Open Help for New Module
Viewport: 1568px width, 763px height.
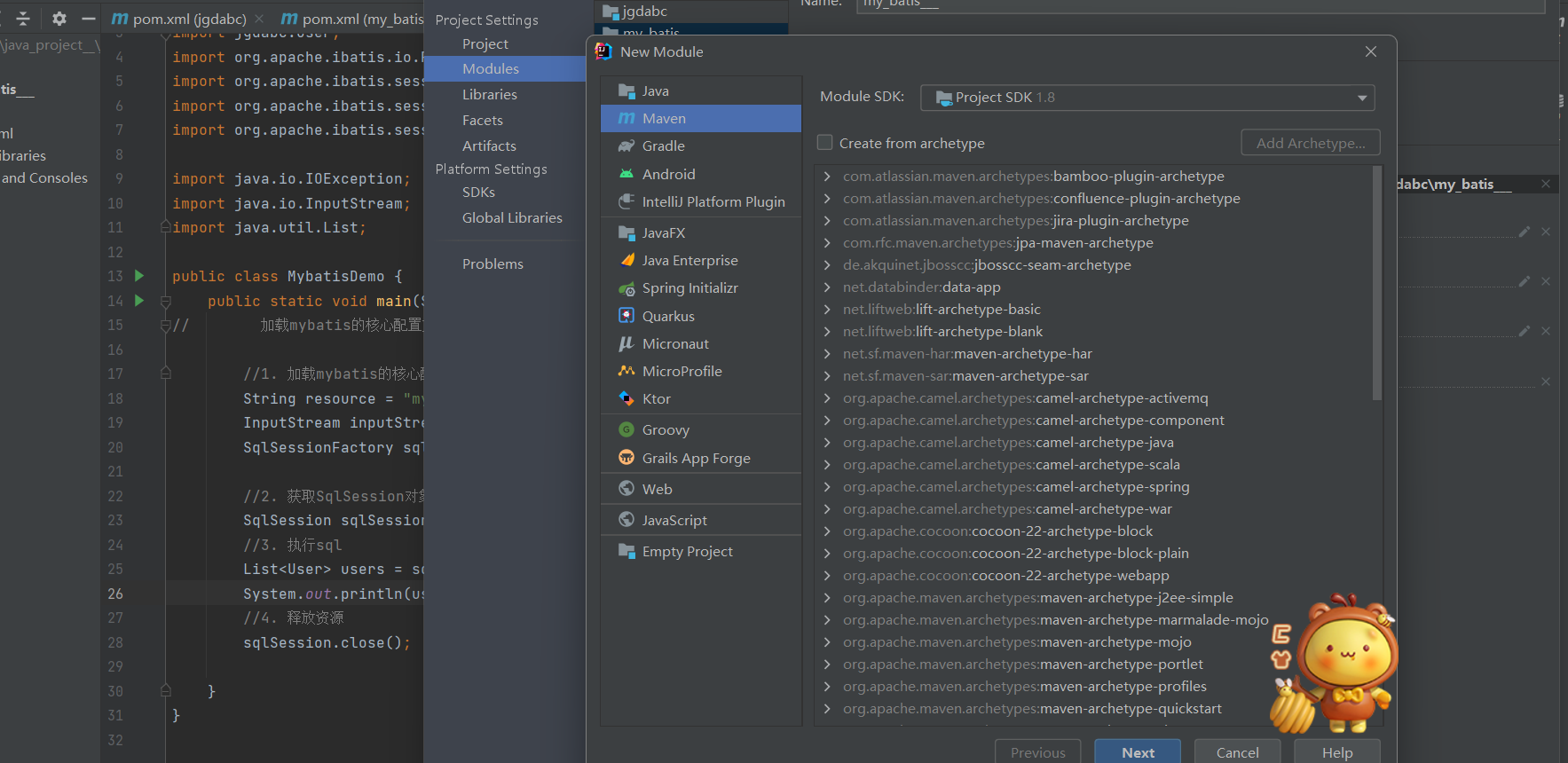(1336, 751)
